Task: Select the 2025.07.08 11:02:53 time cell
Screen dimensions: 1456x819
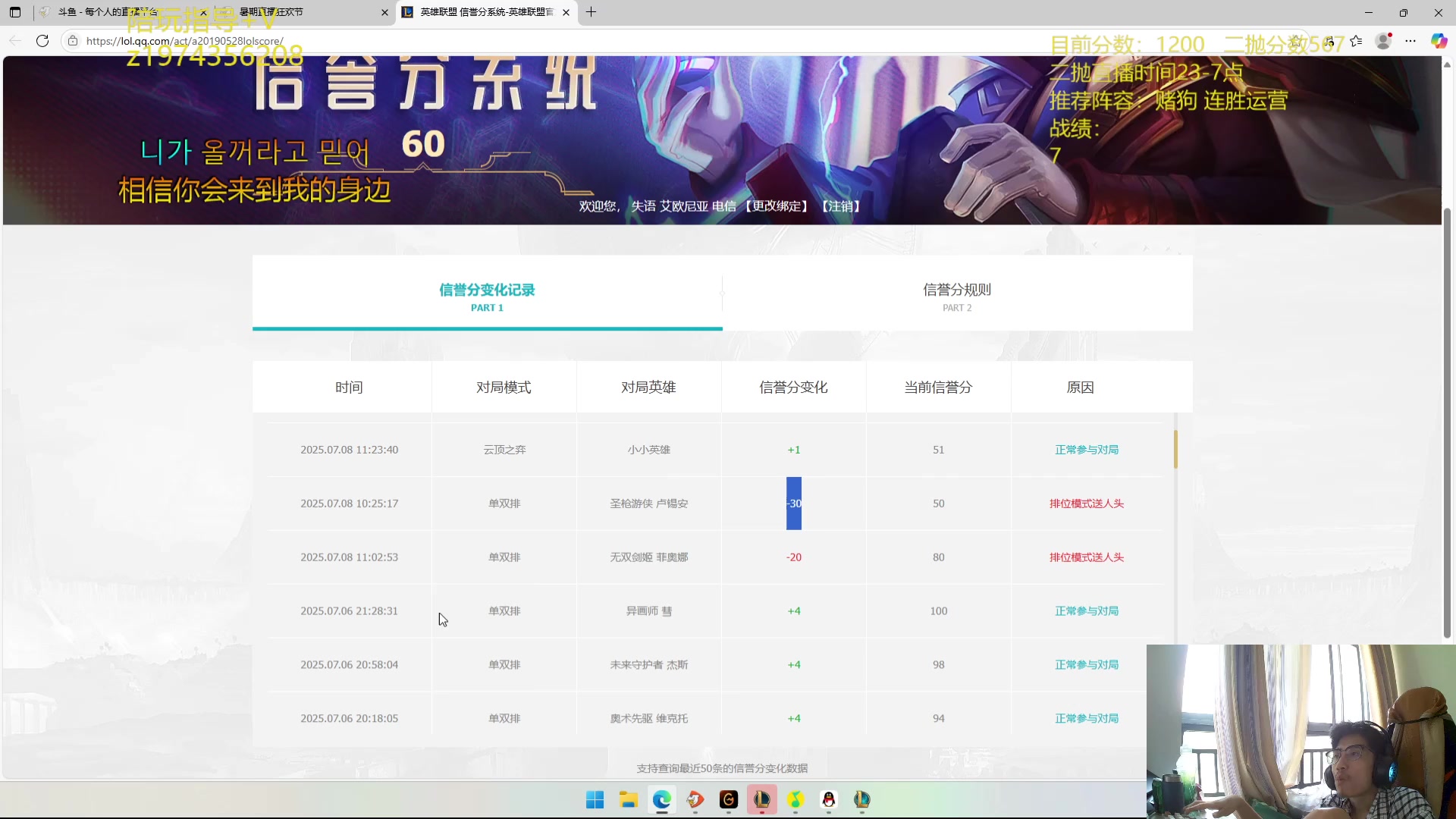Action: [349, 557]
